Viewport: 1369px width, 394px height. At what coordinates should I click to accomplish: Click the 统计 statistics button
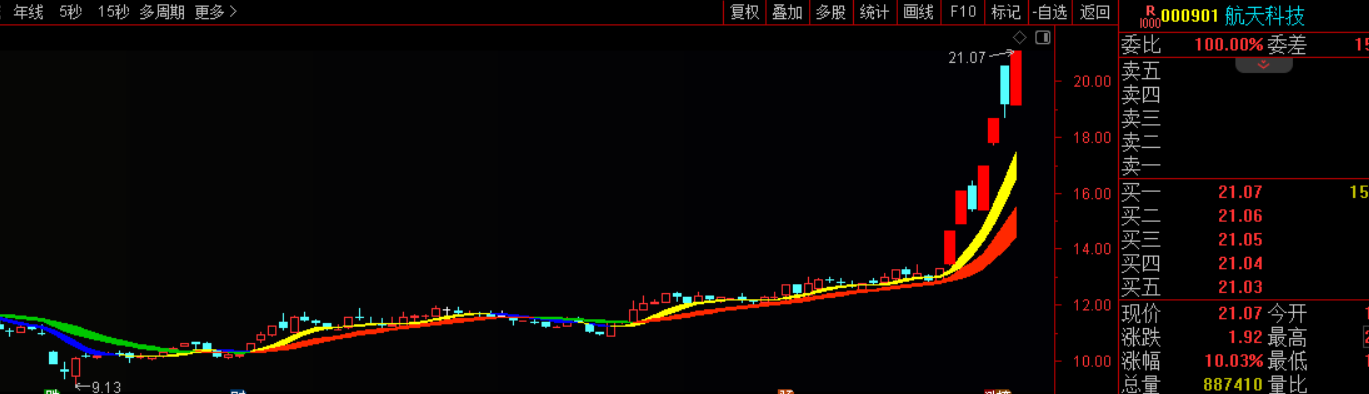point(874,12)
